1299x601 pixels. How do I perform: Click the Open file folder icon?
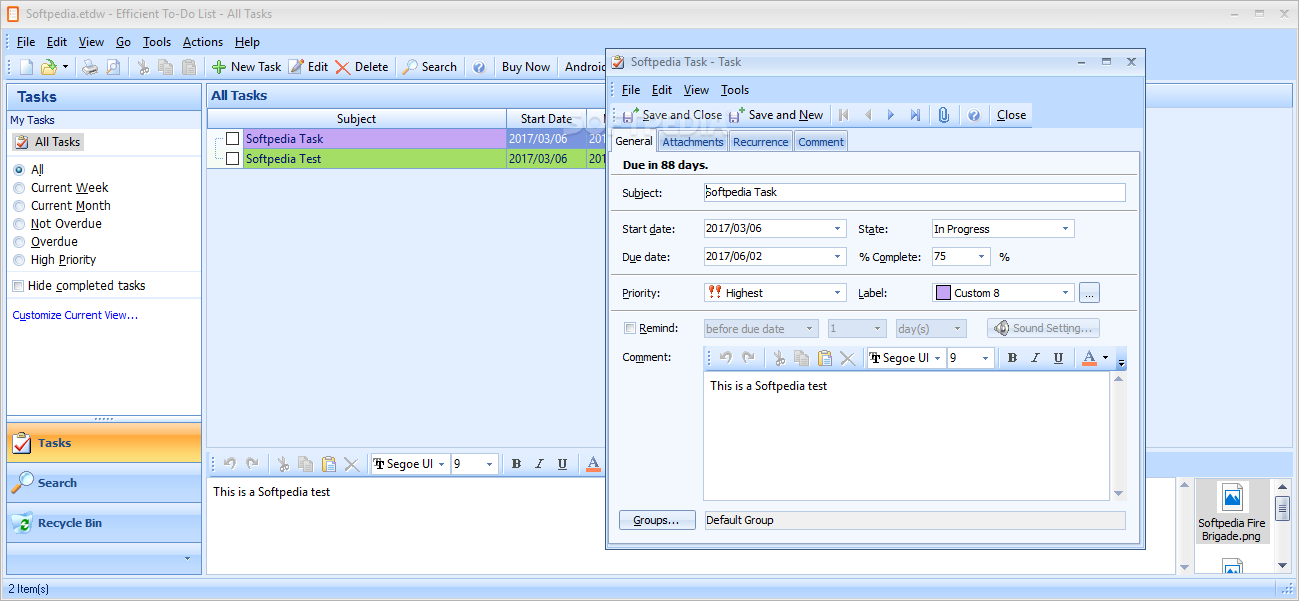pos(48,67)
